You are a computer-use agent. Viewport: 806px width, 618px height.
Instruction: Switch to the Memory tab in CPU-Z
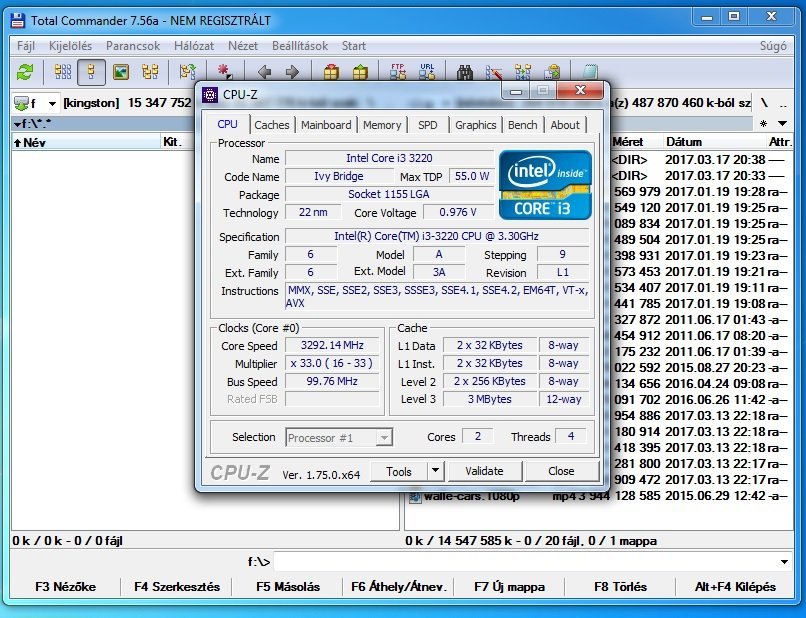click(x=382, y=125)
